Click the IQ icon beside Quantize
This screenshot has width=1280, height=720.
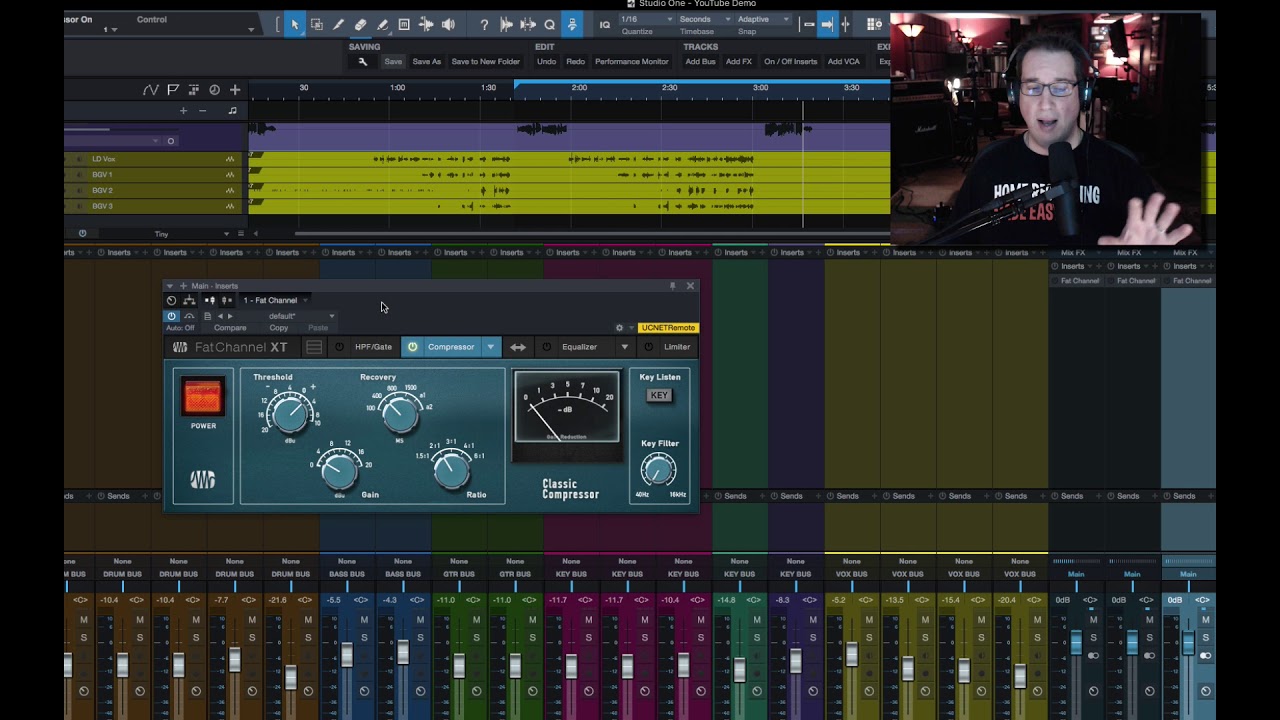tap(604, 24)
